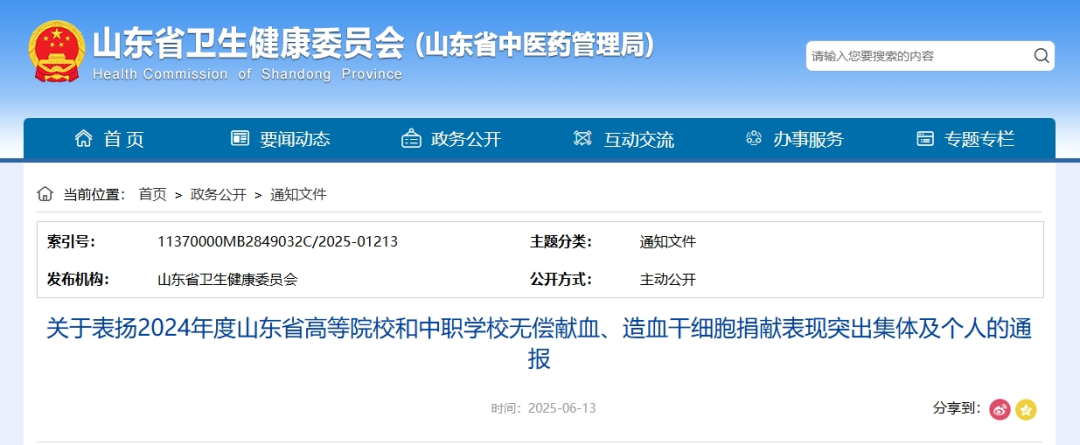
Task: Click the Health Commission of Shandong Province subtitle
Action: [247, 74]
